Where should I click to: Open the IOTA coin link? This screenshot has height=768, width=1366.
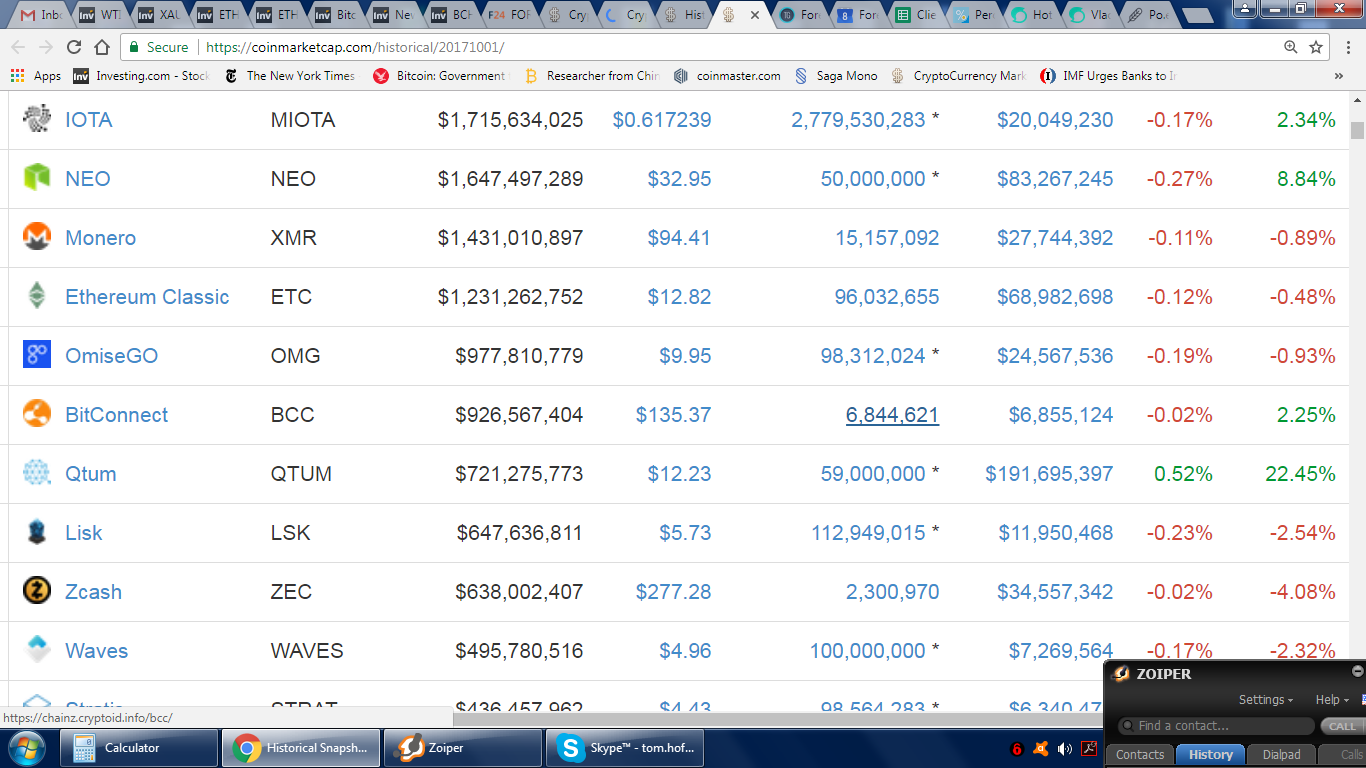coord(89,119)
